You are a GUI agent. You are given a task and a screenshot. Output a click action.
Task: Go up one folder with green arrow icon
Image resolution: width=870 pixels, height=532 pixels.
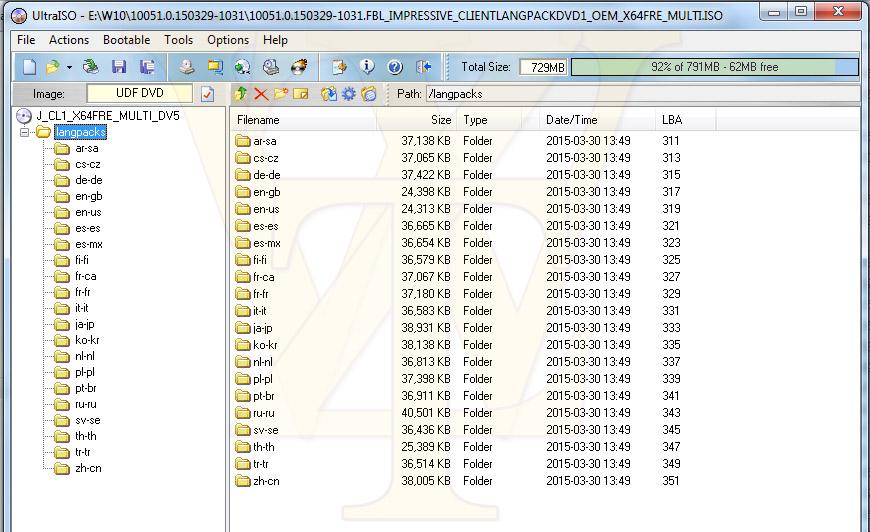pyautogui.click(x=241, y=94)
